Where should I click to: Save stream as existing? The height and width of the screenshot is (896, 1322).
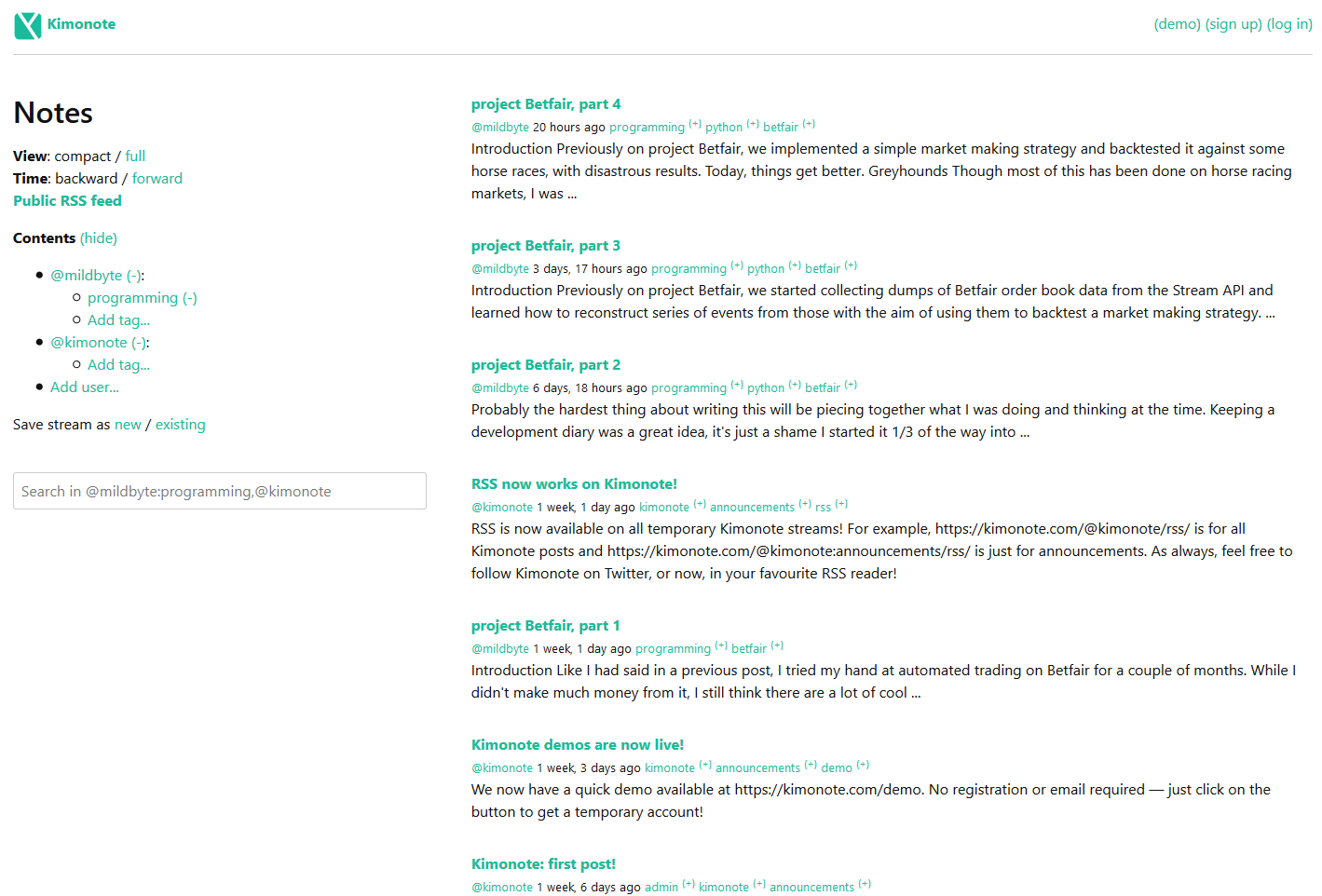tap(180, 425)
